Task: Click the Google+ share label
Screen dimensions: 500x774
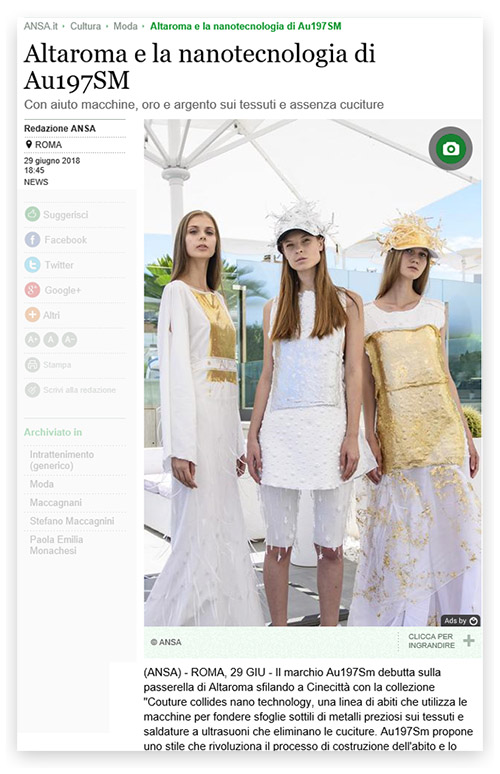Action: (x=63, y=290)
